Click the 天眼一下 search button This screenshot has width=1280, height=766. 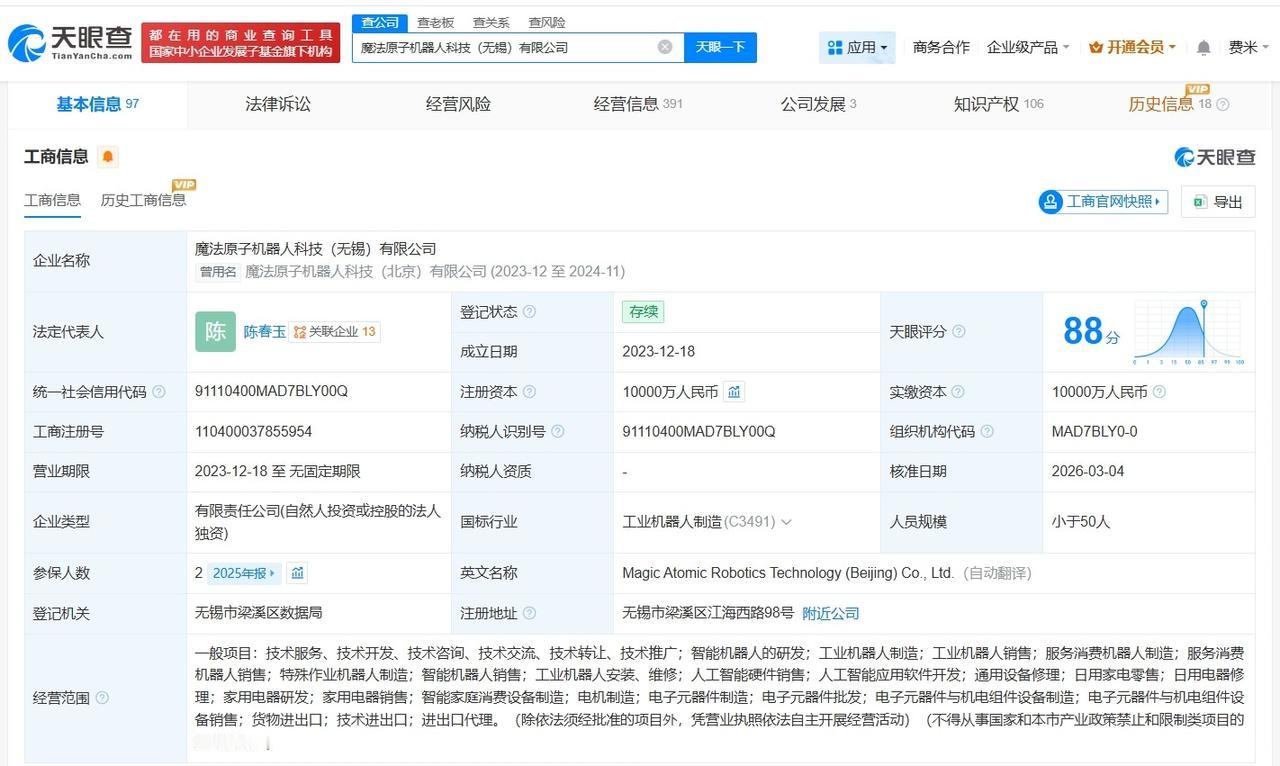tap(720, 47)
